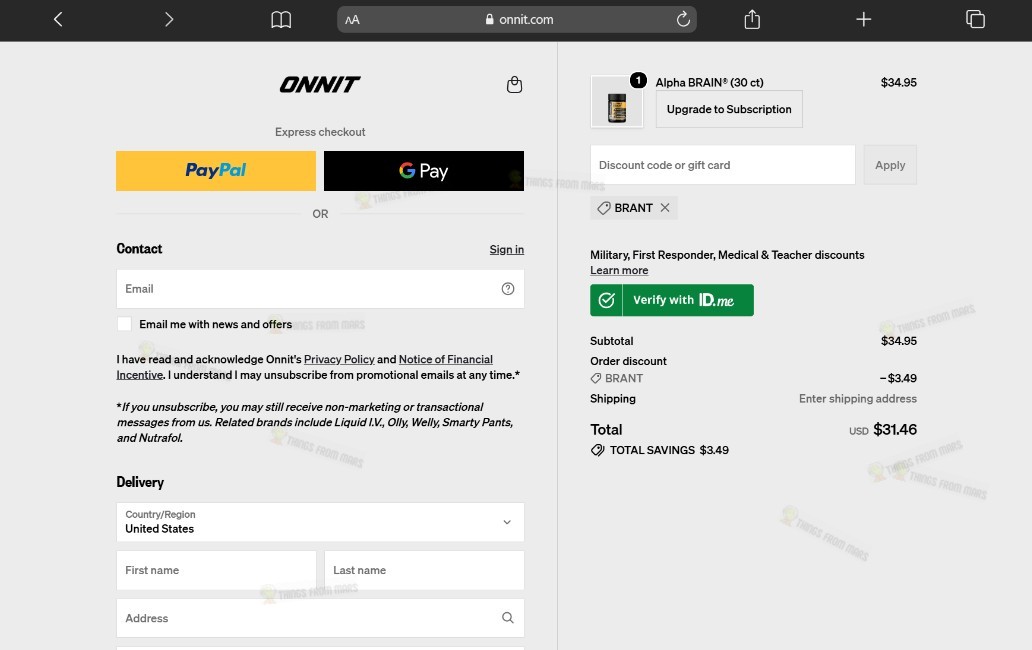1032x650 pixels.
Task: Click the Address field
Action: 320,618
